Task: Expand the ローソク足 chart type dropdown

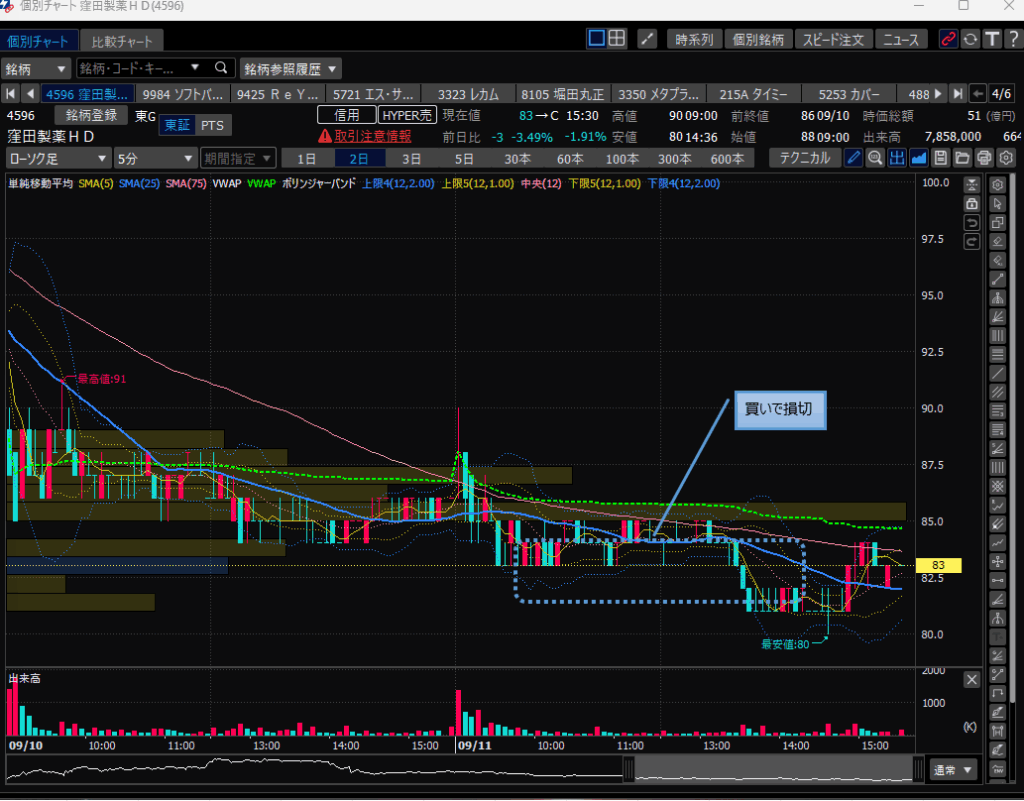Action: coord(57,158)
